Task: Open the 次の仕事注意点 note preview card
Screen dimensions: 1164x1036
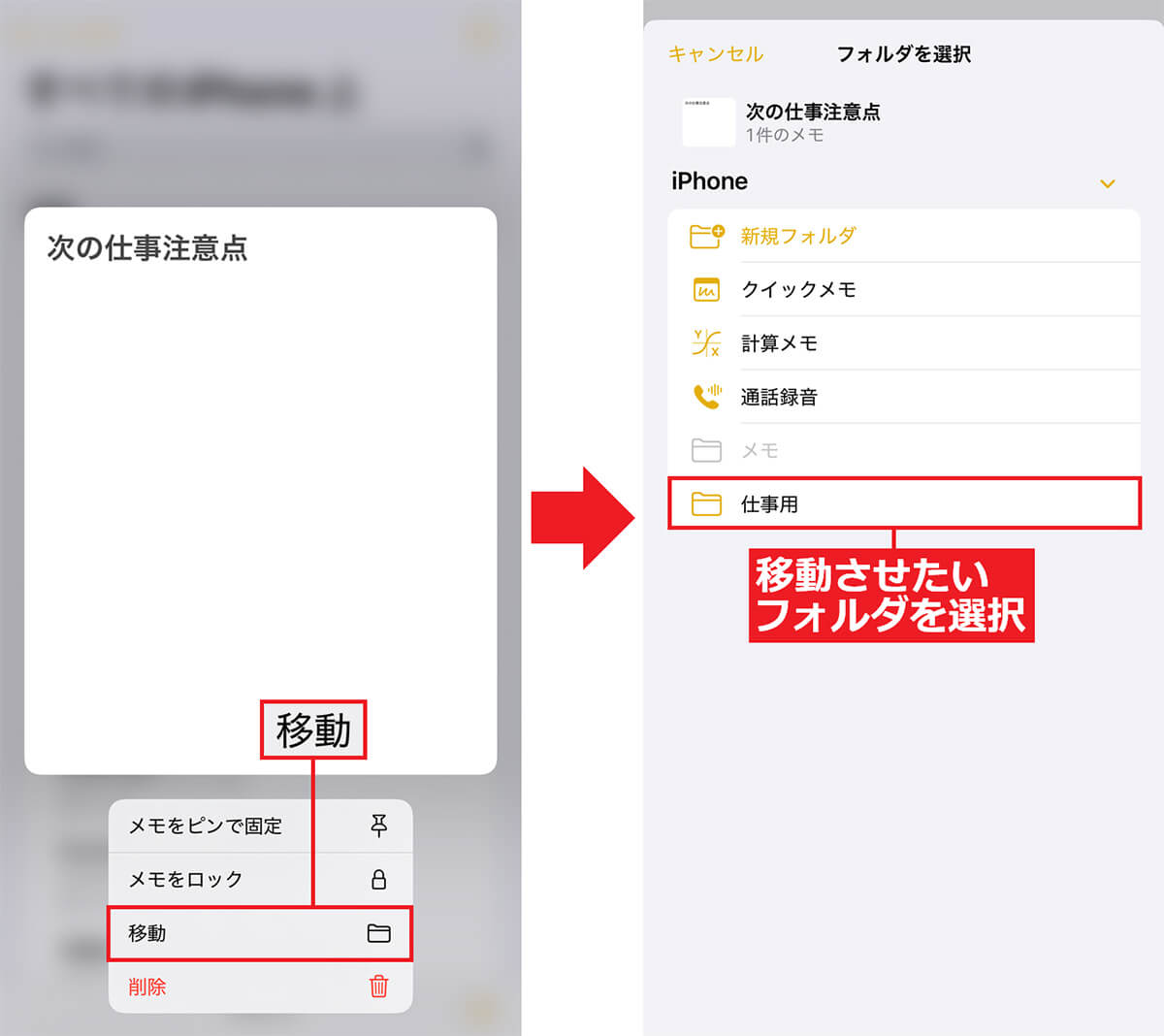Action: [x=260, y=490]
